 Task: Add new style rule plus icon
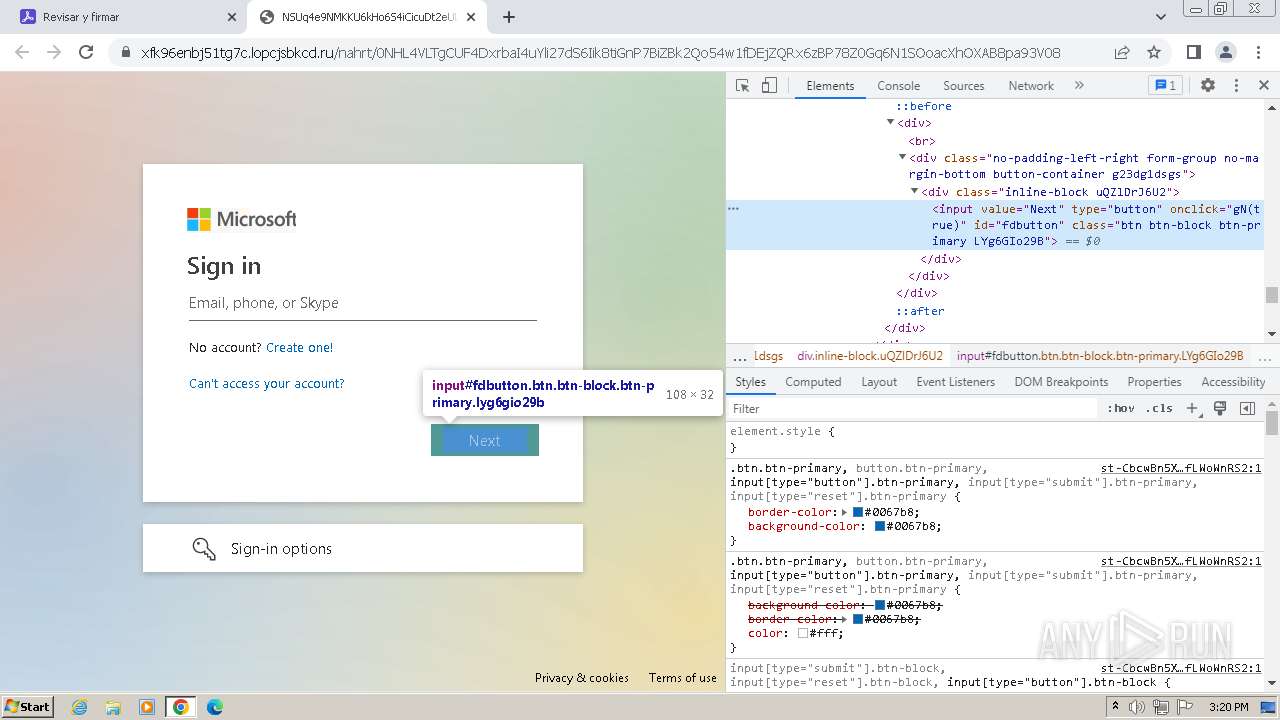[x=1192, y=408]
